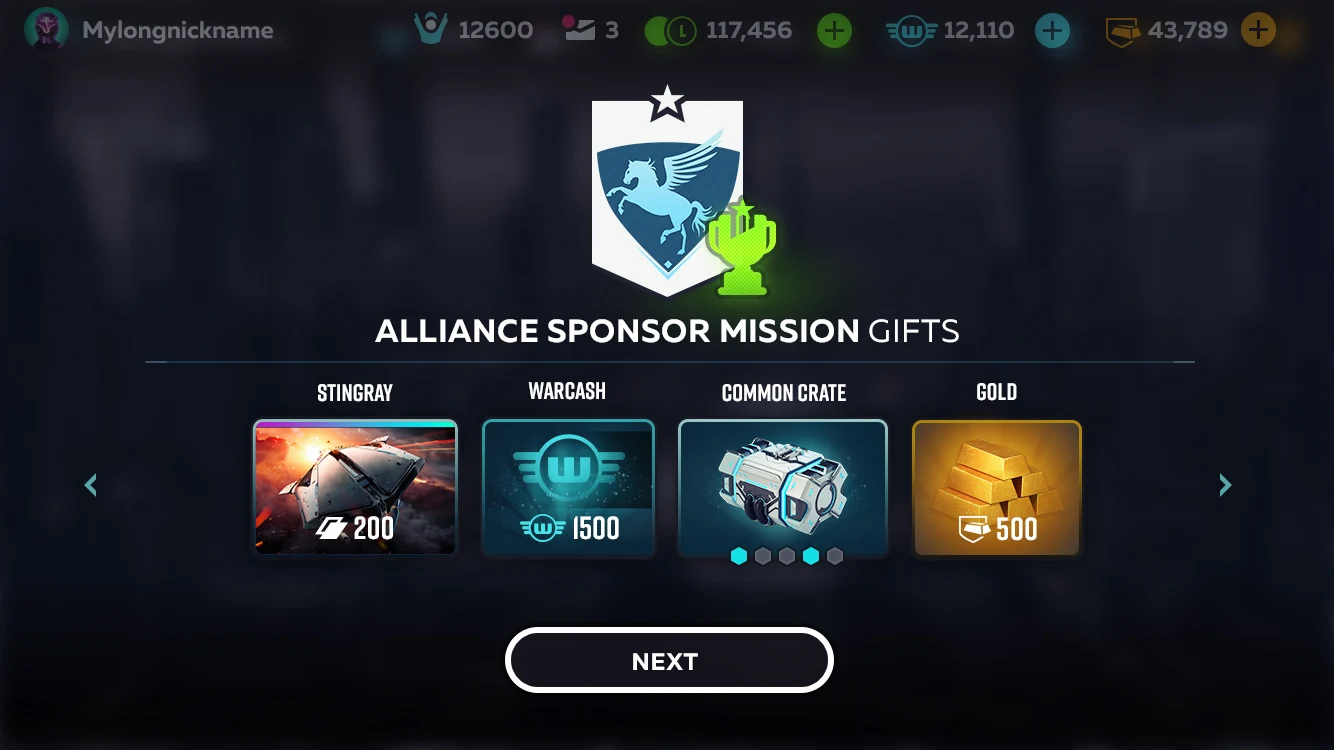Screen dimensions: 1334x750
Task: Tap the blue plus to add Warcash
Action: point(1052,31)
